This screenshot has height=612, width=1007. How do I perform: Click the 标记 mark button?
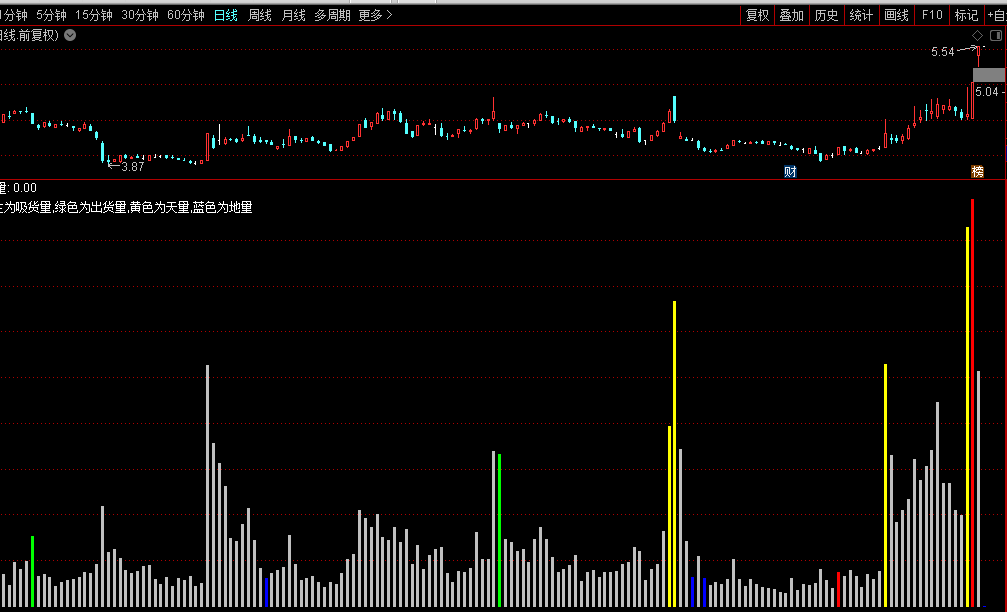966,15
